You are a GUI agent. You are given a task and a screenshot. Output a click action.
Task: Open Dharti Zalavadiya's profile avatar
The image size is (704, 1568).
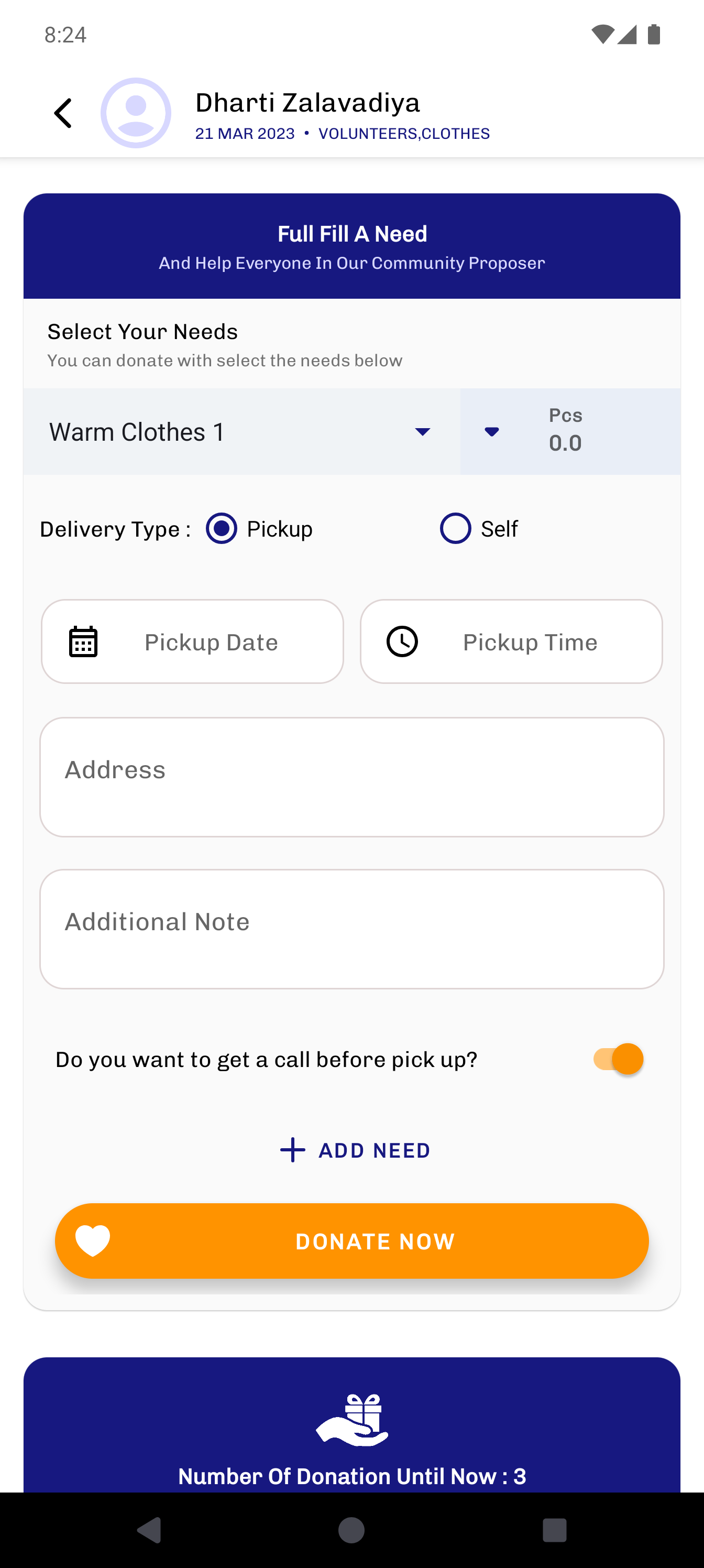(x=136, y=113)
